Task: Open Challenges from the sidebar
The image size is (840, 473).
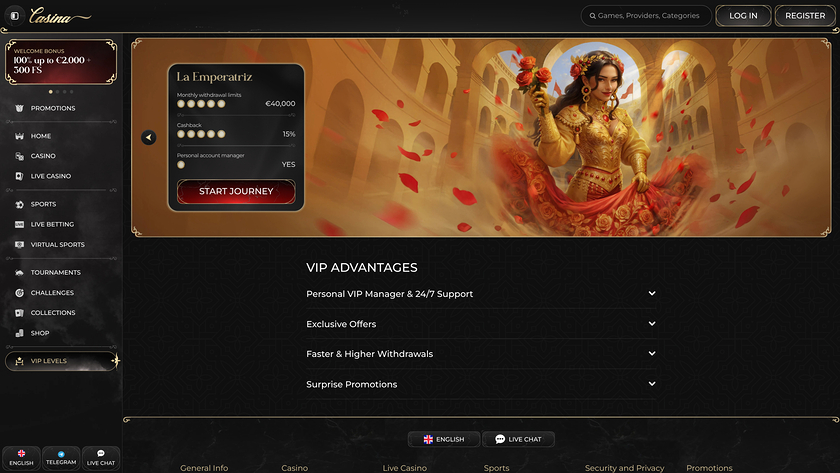Action: [x=52, y=293]
